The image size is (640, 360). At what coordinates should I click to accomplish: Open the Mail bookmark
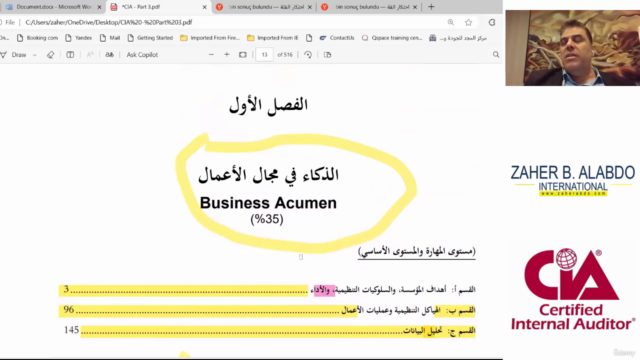(110, 38)
